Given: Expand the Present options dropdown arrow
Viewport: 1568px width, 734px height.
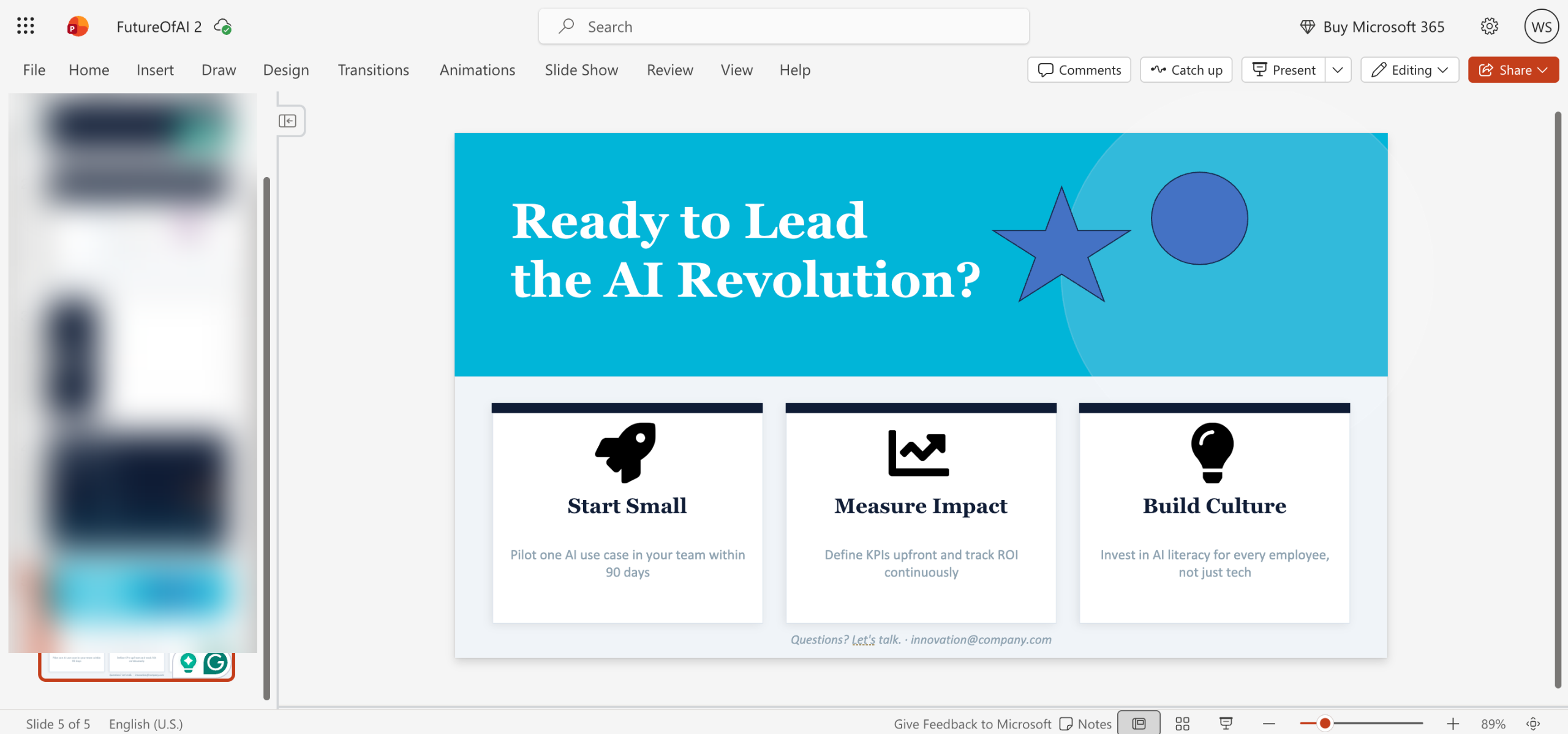Looking at the screenshot, I should (x=1338, y=70).
